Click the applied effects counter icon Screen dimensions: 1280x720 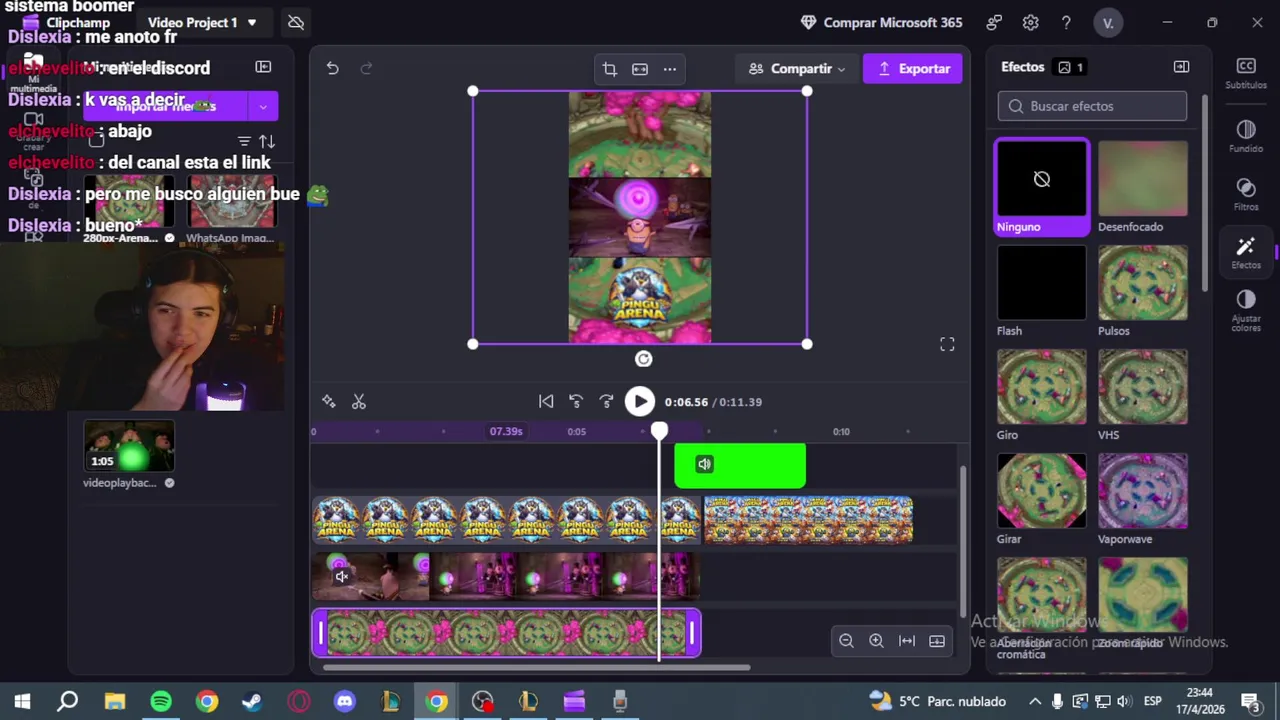(1071, 67)
